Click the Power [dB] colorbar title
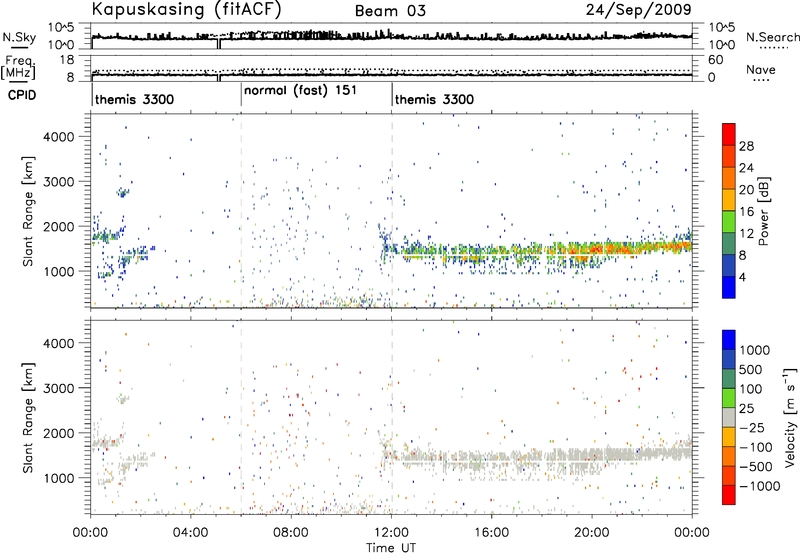This screenshot has width=800, height=554. [764, 211]
